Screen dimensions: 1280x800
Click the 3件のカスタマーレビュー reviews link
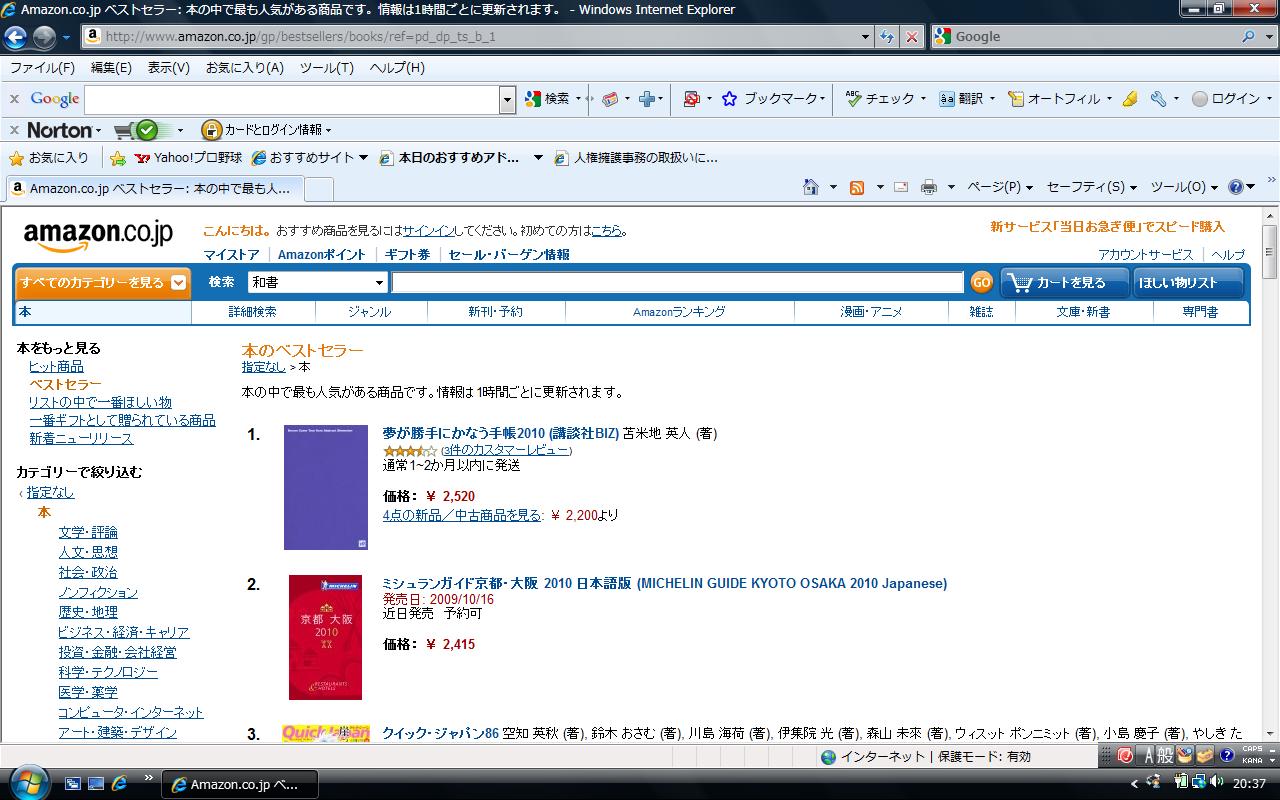(x=506, y=451)
